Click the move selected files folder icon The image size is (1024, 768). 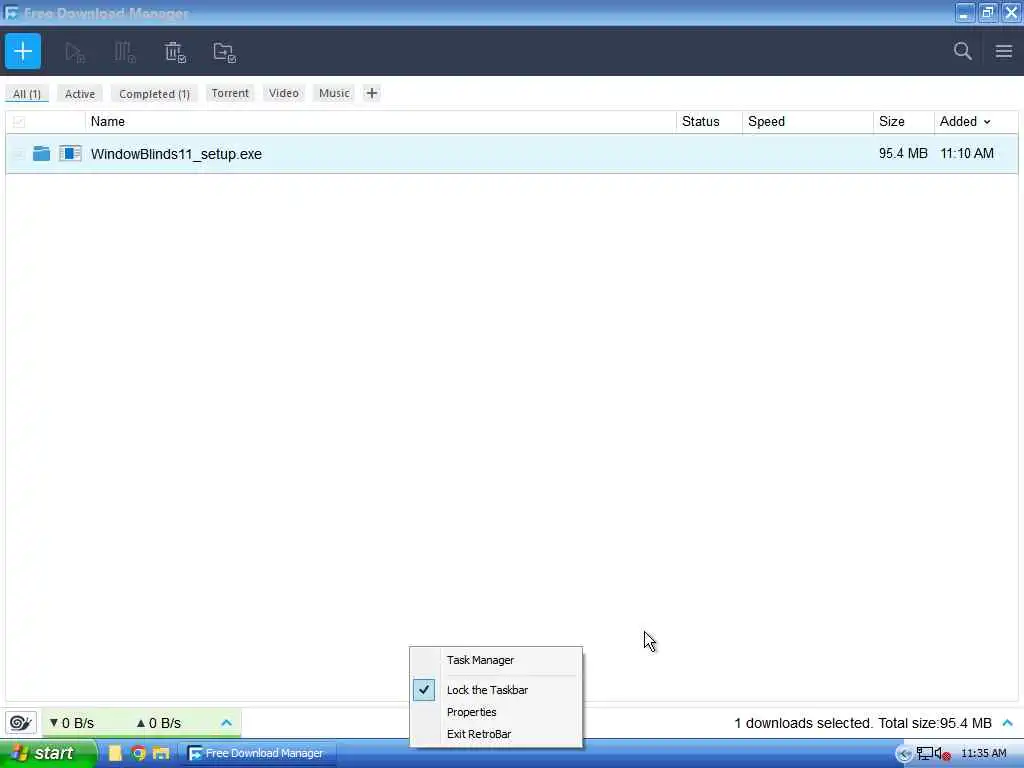224,52
